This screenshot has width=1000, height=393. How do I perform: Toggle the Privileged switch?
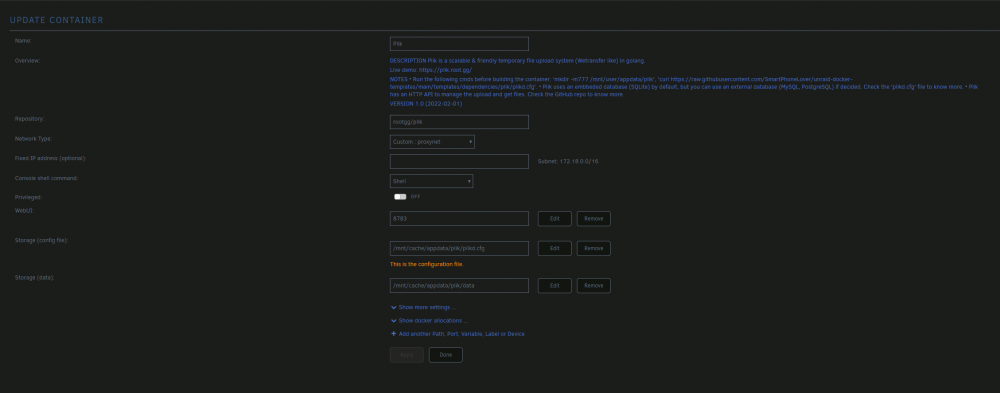pyautogui.click(x=400, y=196)
